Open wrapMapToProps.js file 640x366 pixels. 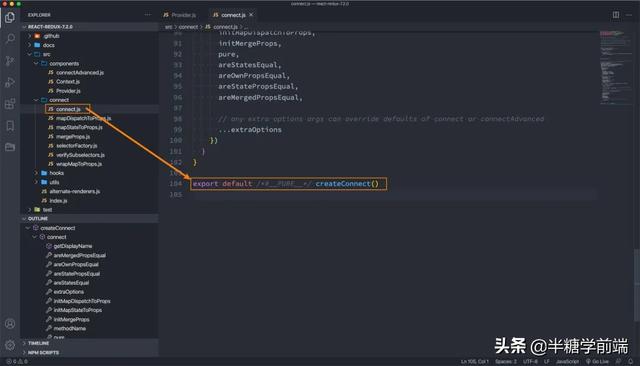(79, 164)
